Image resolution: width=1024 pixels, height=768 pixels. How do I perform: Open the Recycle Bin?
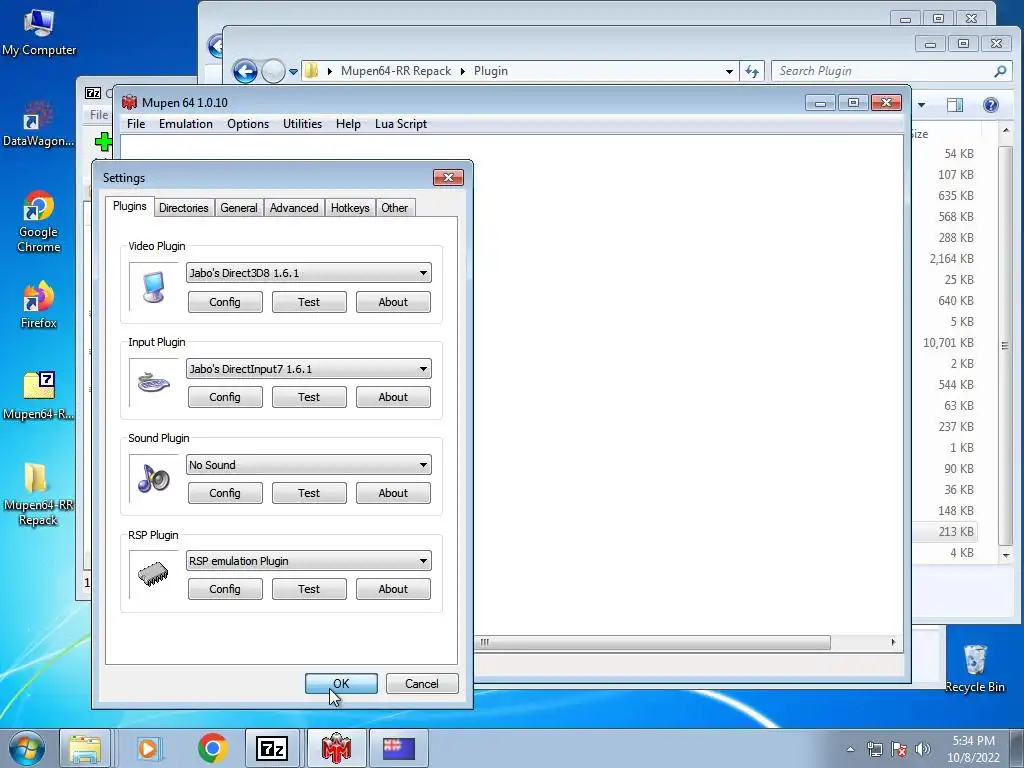974,667
